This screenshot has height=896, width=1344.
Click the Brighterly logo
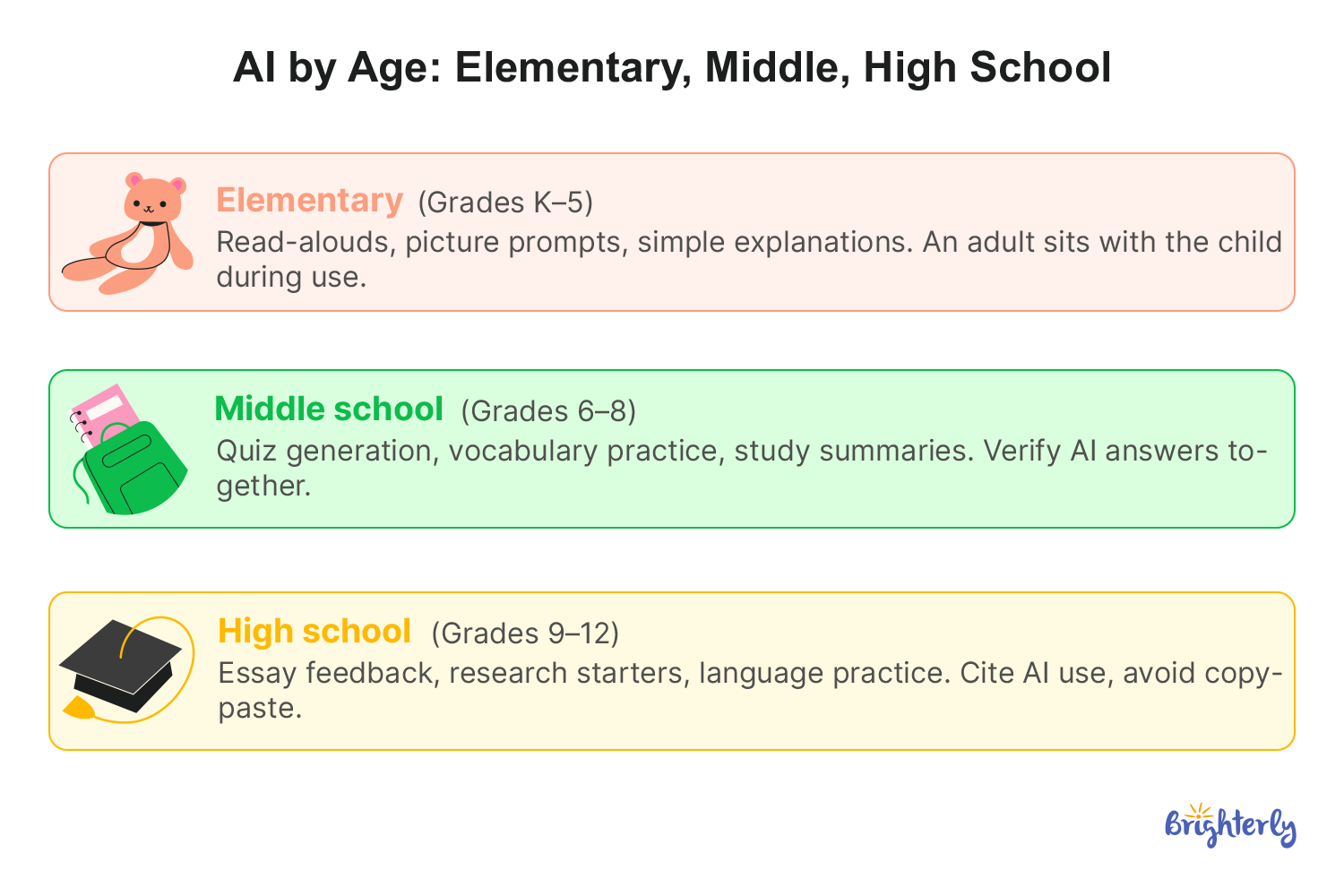pyautogui.click(x=1230, y=826)
